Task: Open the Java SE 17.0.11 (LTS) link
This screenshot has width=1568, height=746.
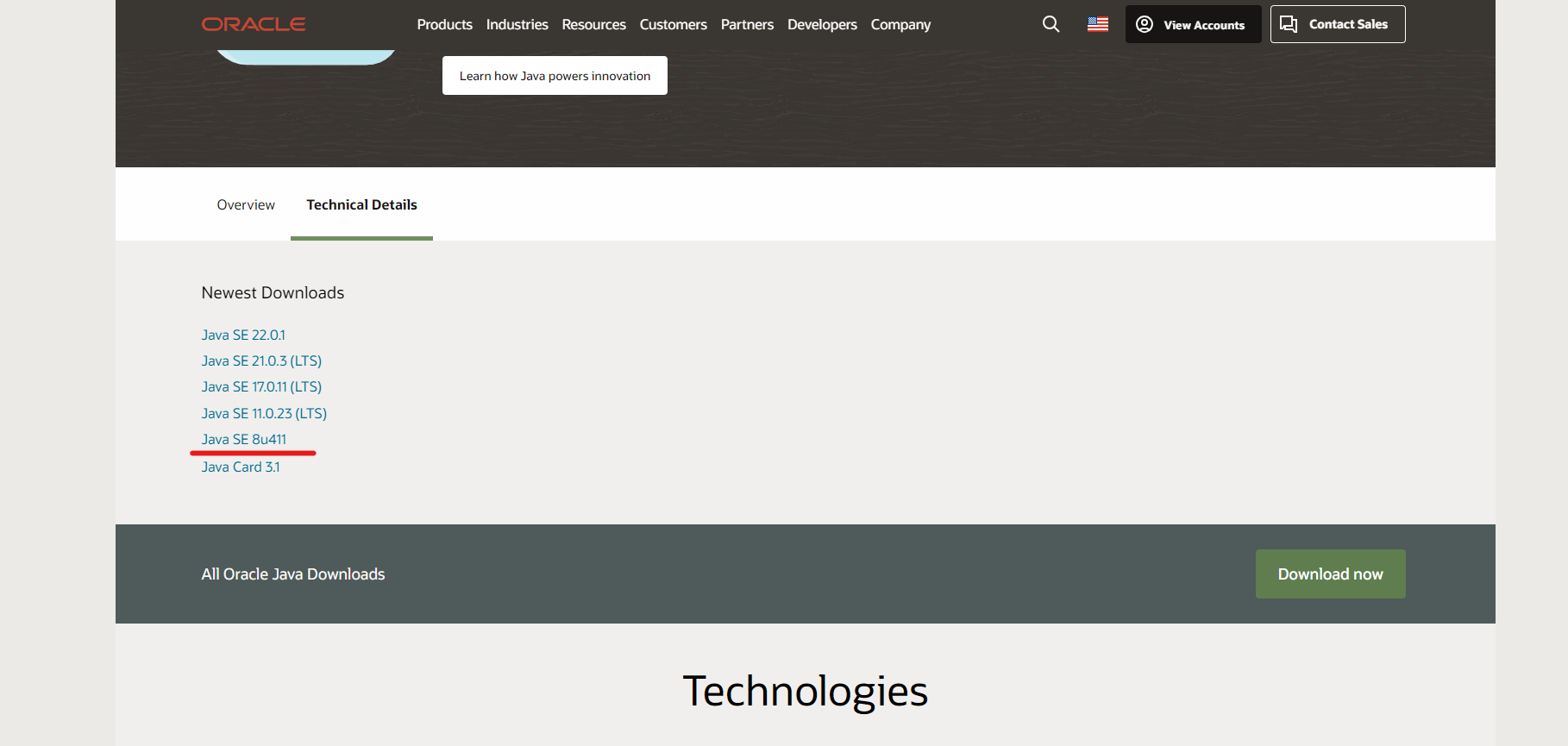Action: (261, 386)
